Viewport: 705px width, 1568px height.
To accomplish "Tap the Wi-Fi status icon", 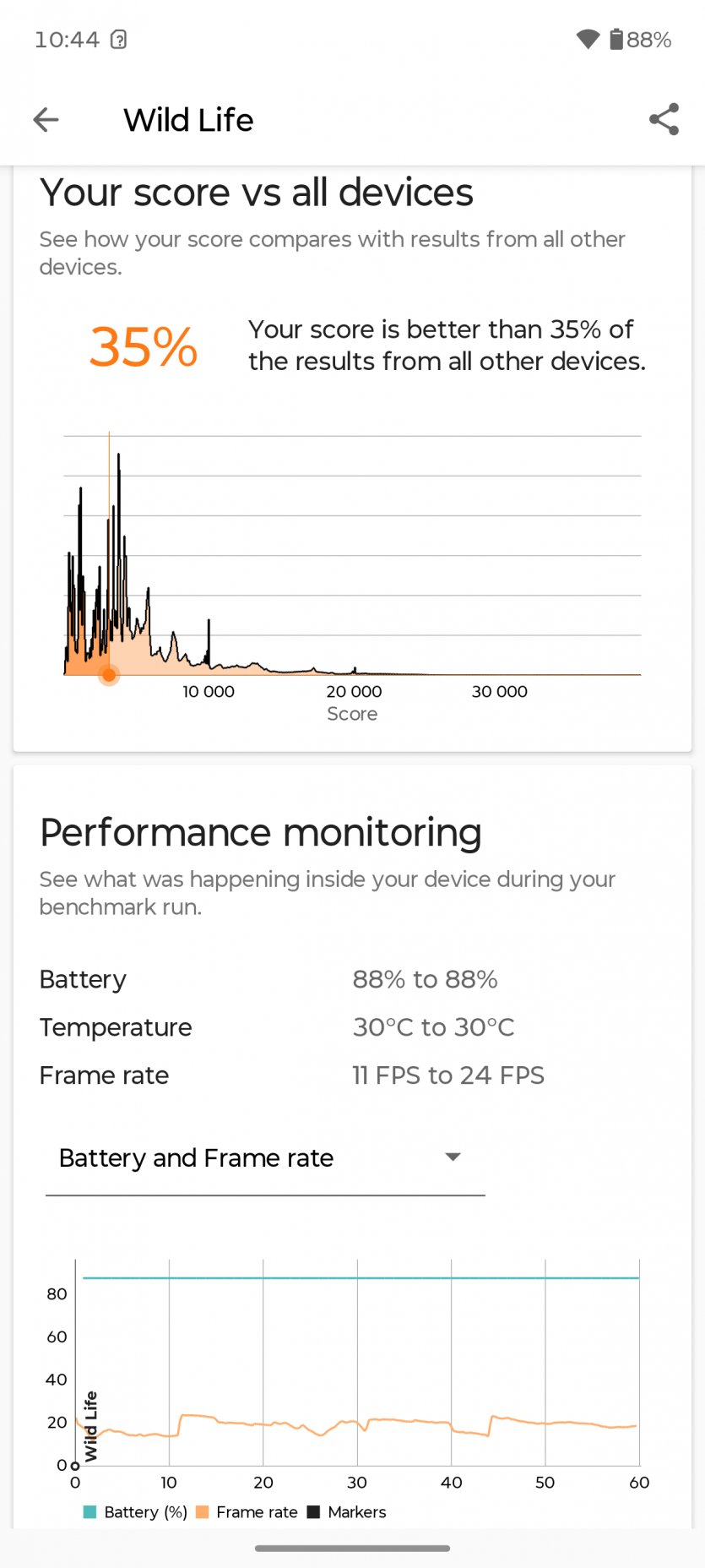I will point(588,39).
